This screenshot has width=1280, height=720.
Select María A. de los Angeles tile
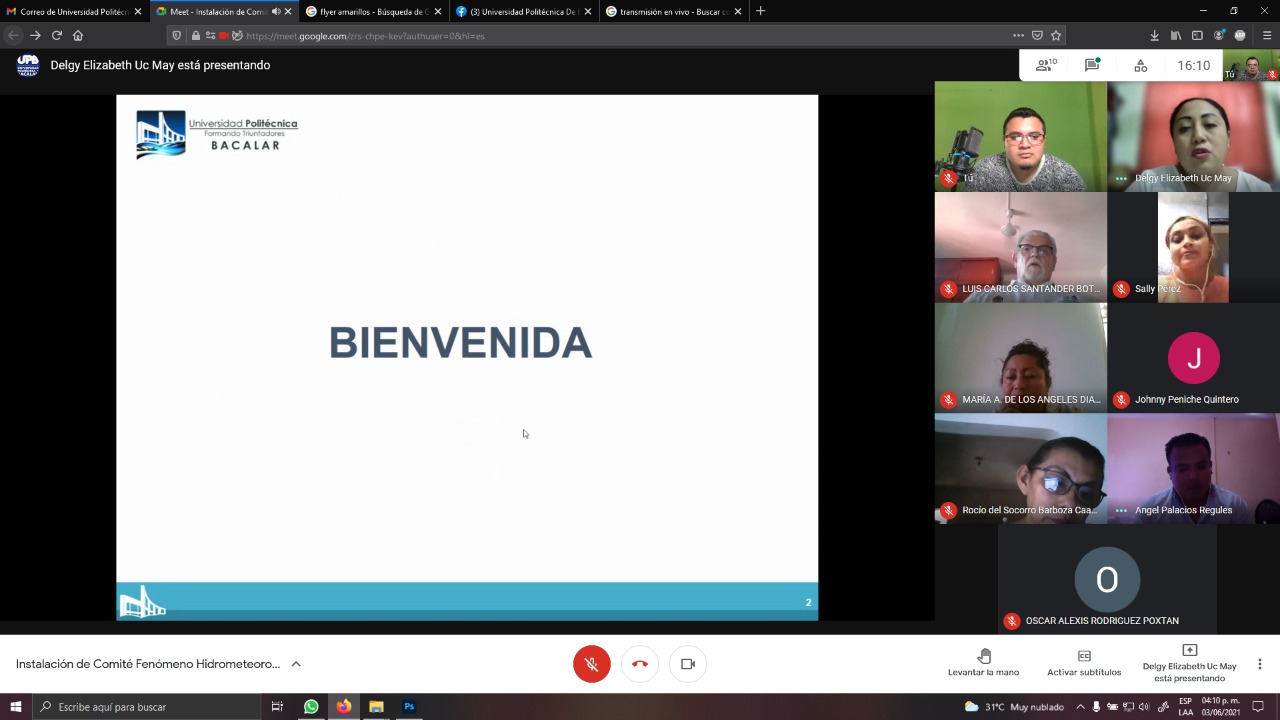(x=1021, y=358)
